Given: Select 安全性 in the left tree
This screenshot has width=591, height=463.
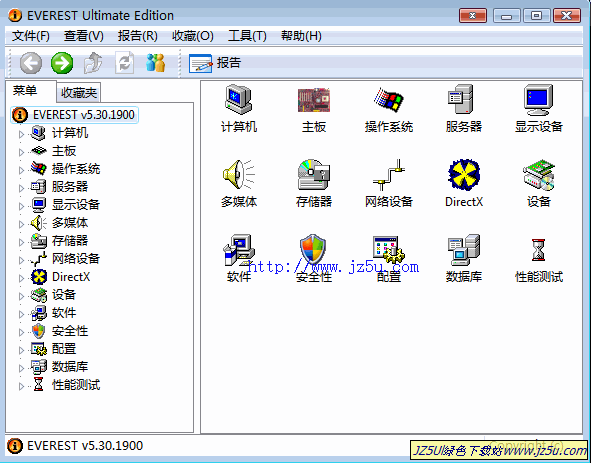Looking at the screenshot, I should point(70,331).
